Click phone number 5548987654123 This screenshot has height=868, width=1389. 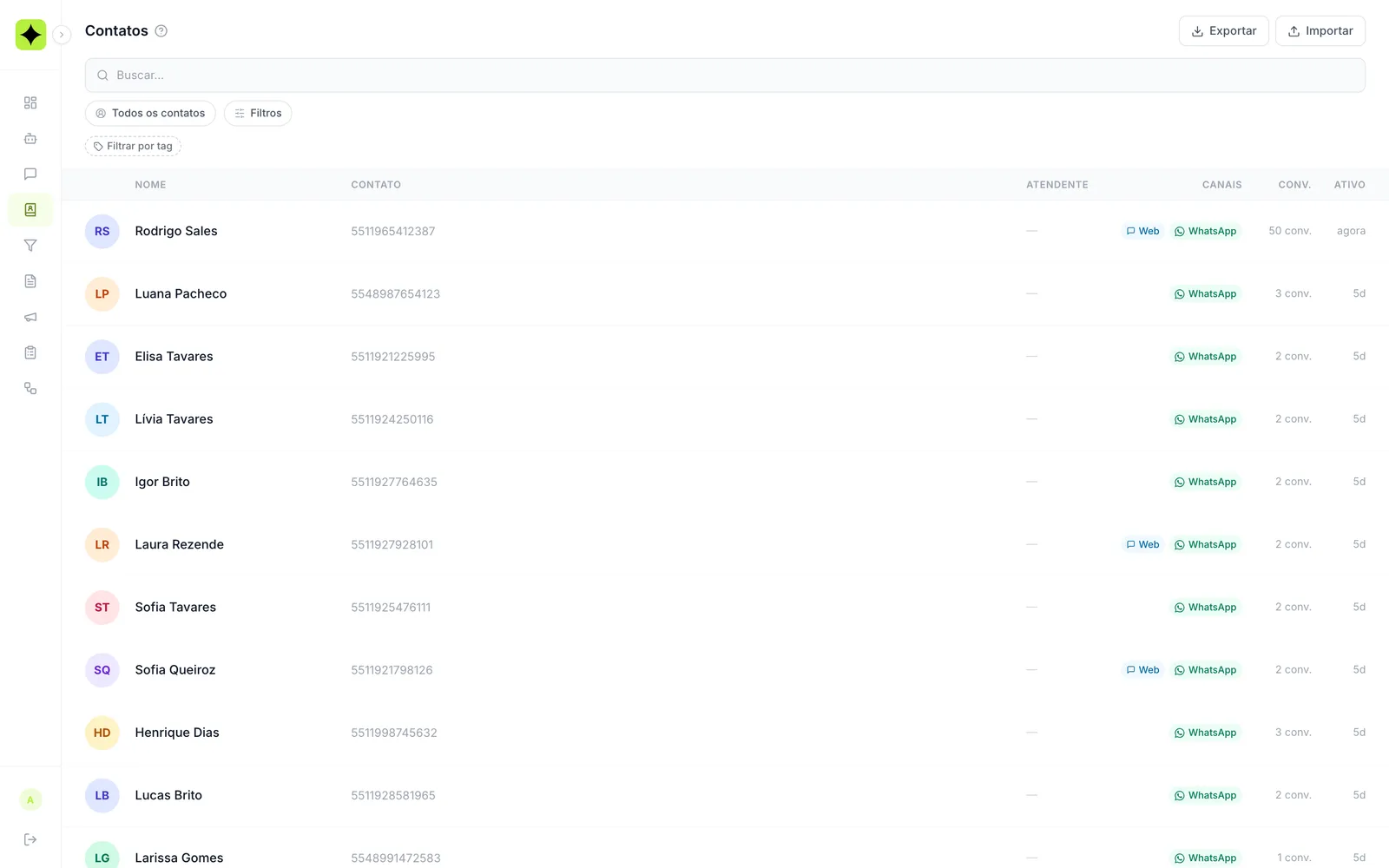pos(396,294)
